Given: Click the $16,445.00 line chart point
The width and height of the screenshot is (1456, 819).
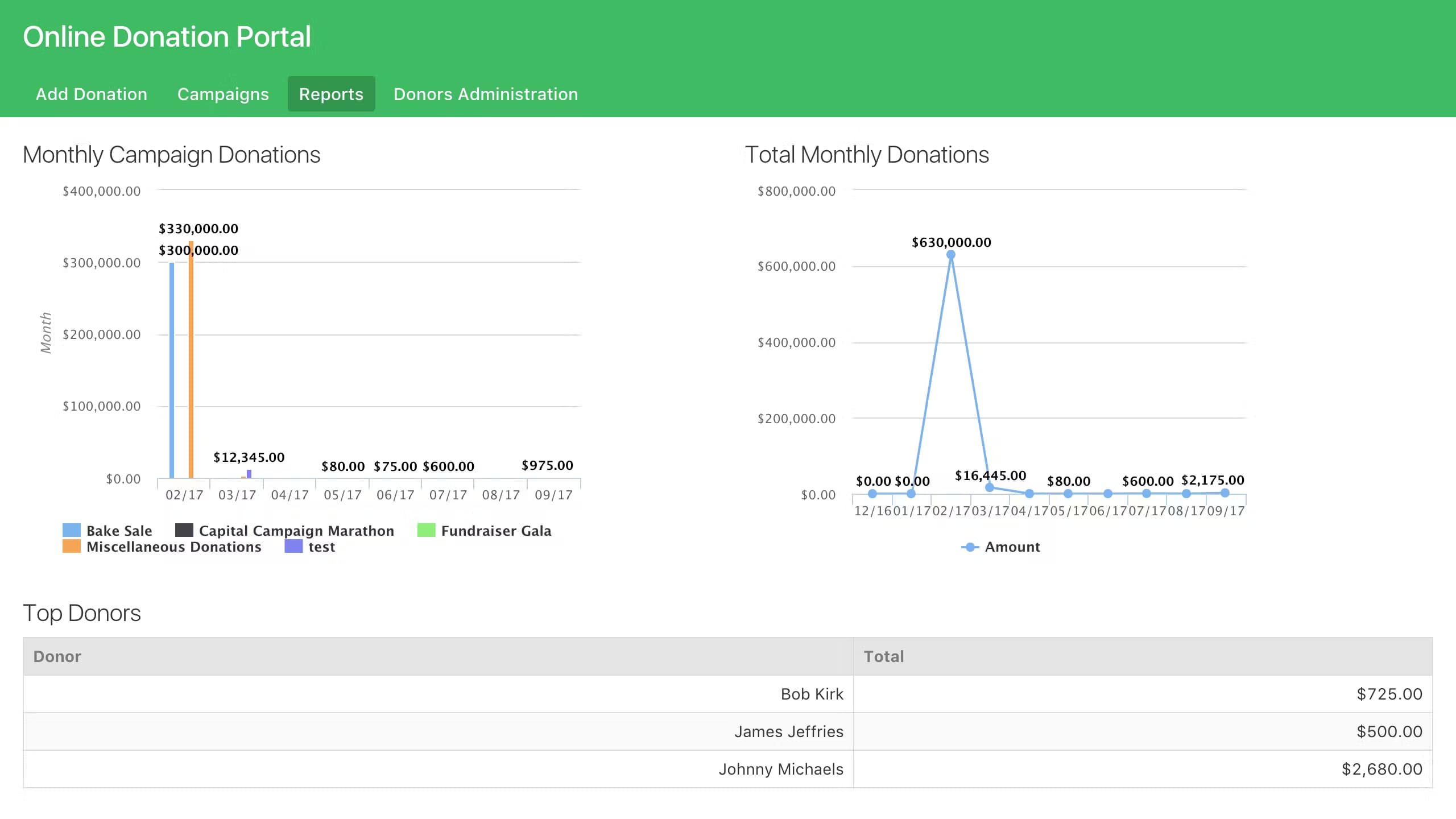Looking at the screenshot, I should click(x=990, y=487).
